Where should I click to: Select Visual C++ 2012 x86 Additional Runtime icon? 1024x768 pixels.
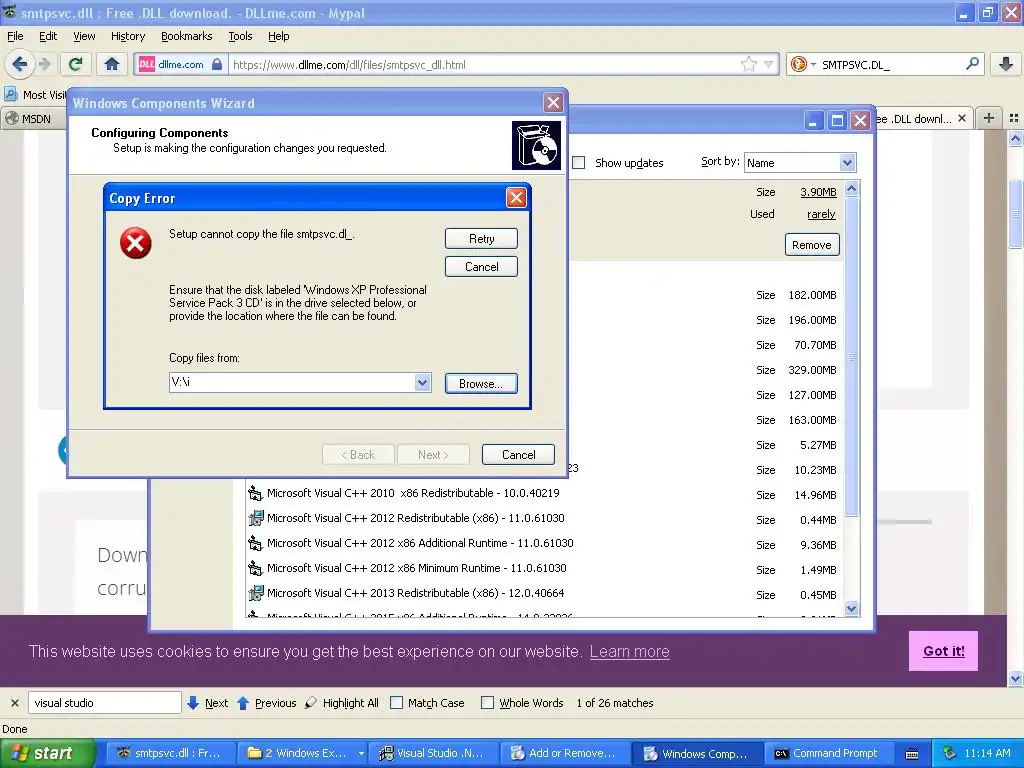point(255,543)
